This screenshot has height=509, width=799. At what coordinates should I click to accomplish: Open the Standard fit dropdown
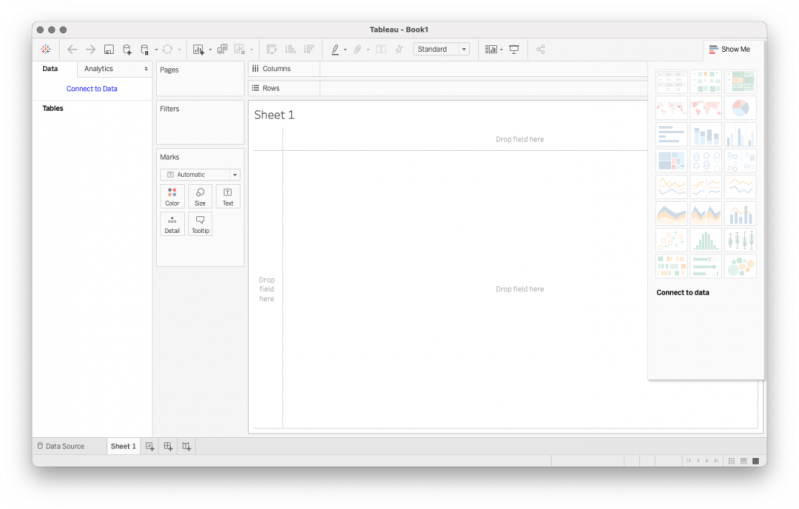point(441,49)
